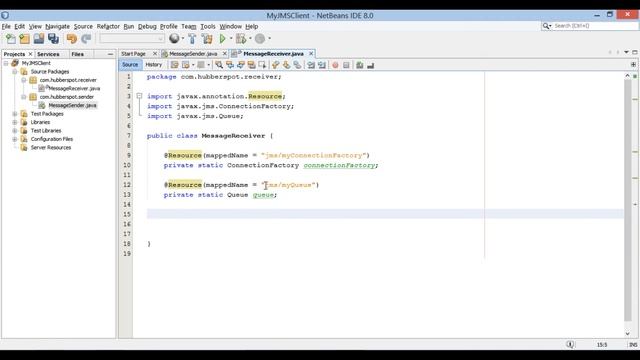This screenshot has height=360, width=640.
Task: Click the Shift Line Right icon
Action: click(x=322, y=65)
